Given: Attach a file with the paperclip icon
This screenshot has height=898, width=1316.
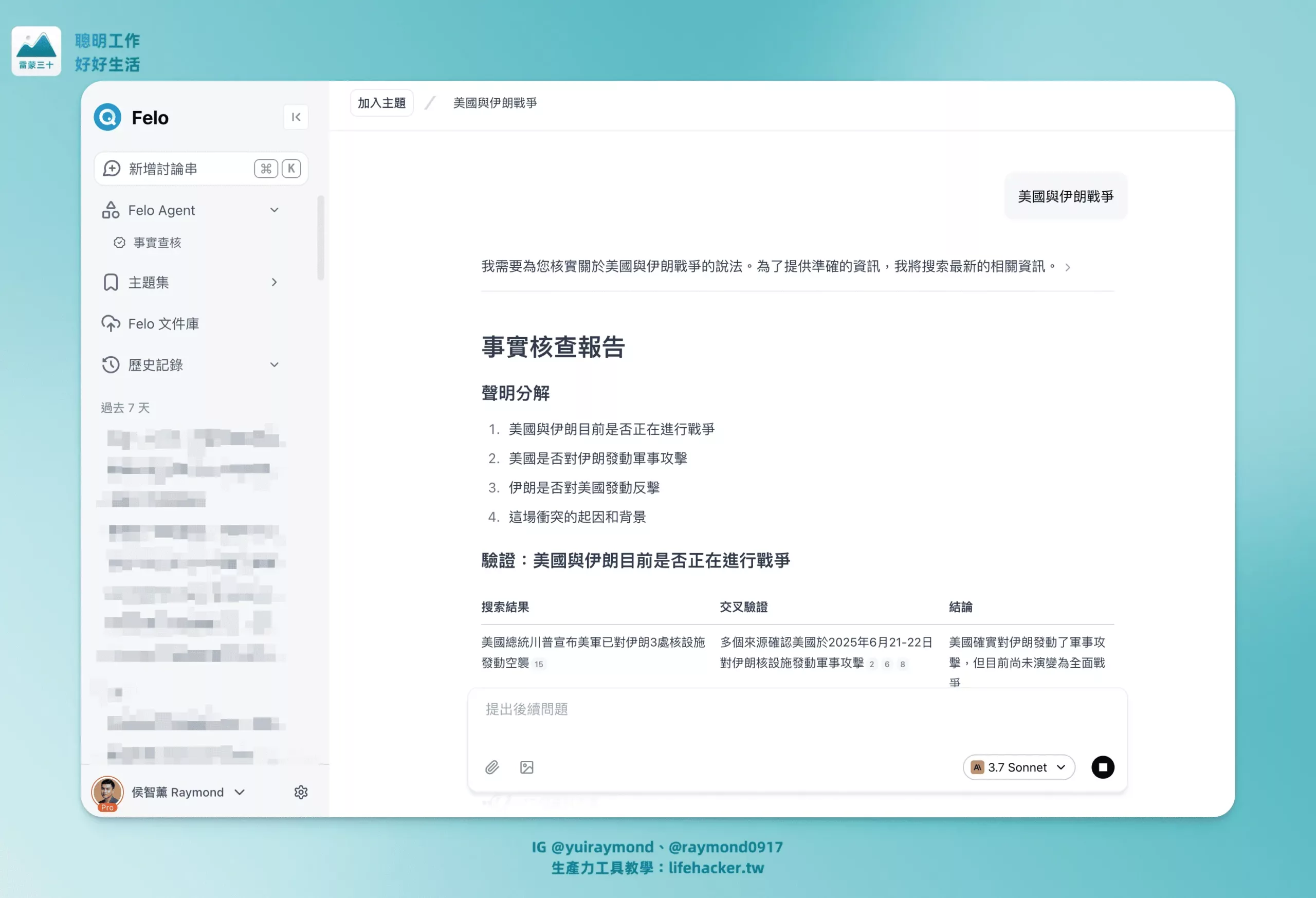Looking at the screenshot, I should tap(492, 767).
